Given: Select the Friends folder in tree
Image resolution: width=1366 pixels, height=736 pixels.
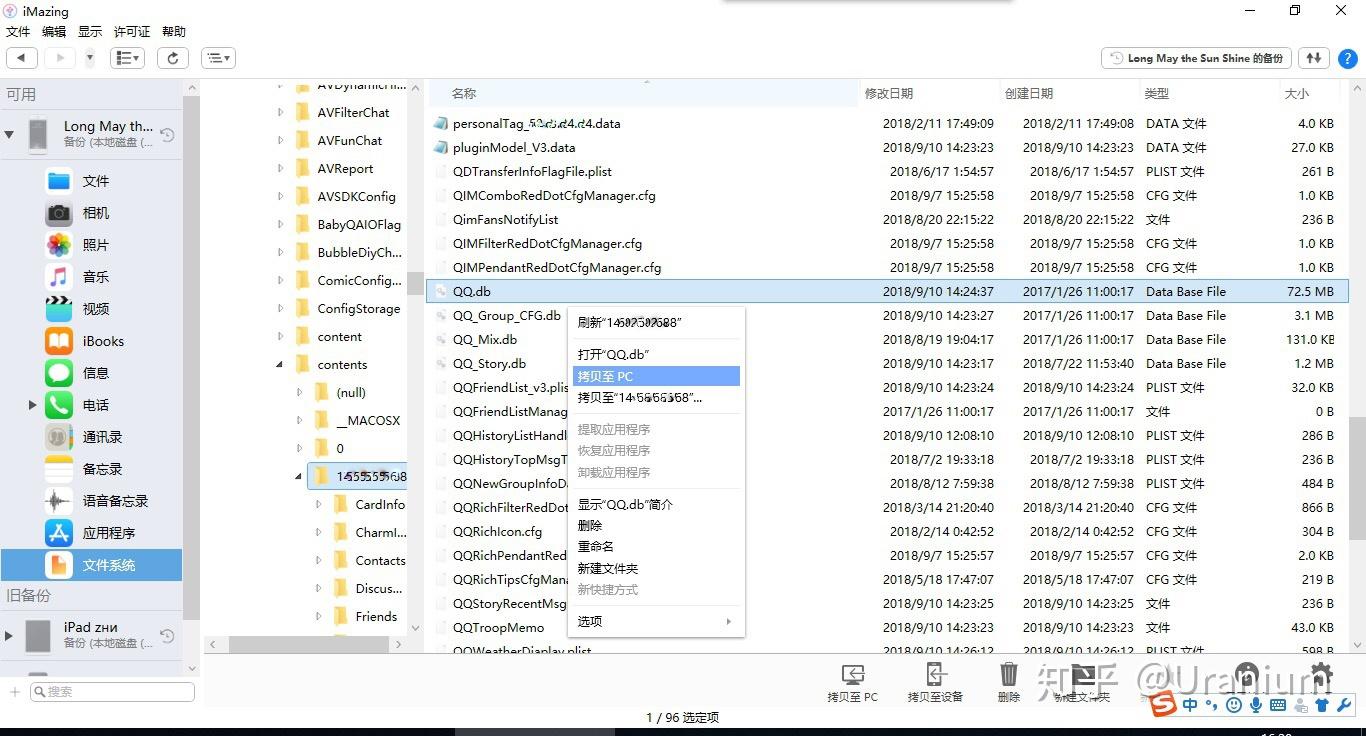Looking at the screenshot, I should coord(376,617).
